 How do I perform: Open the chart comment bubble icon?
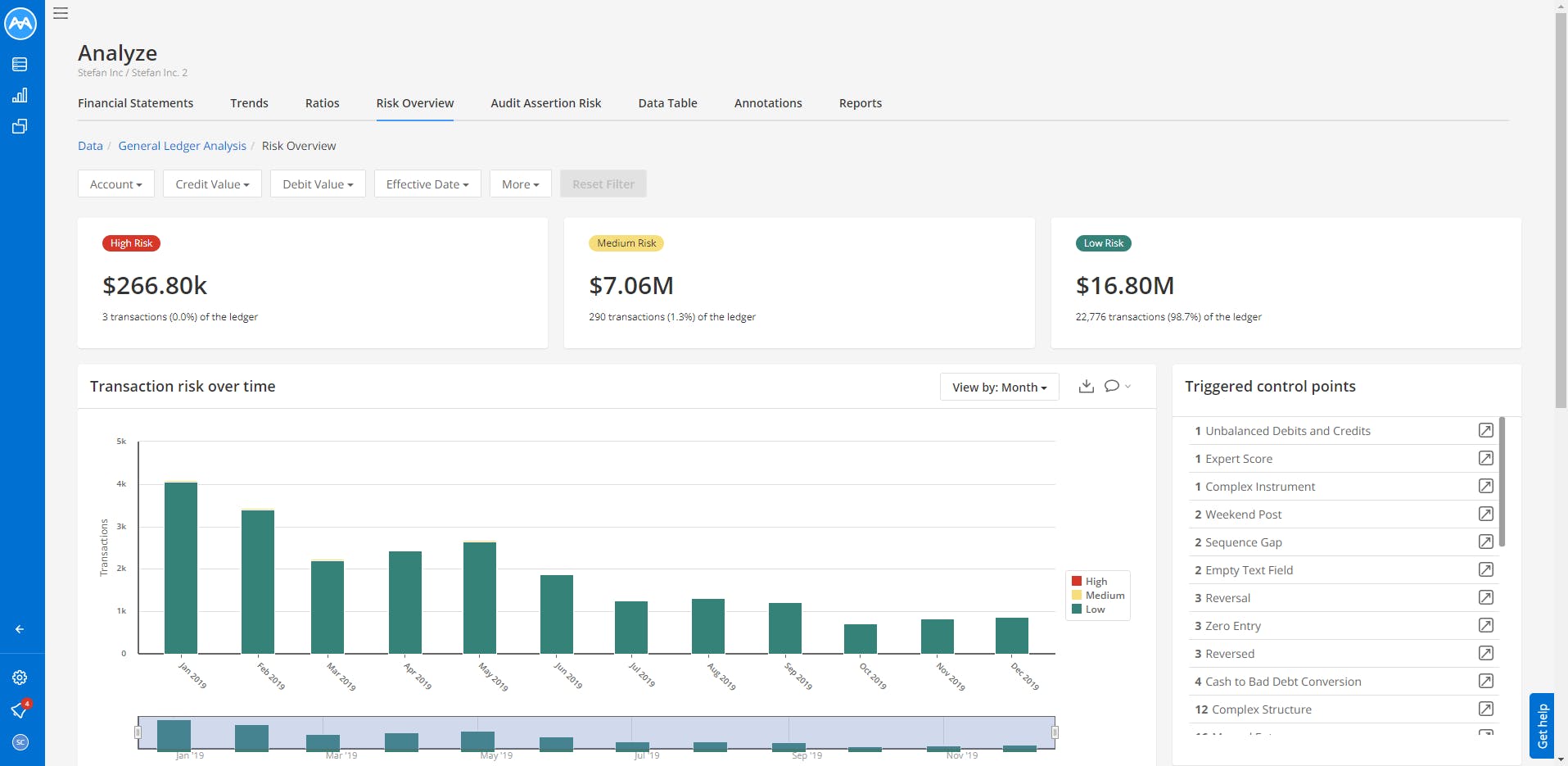pos(1112,386)
